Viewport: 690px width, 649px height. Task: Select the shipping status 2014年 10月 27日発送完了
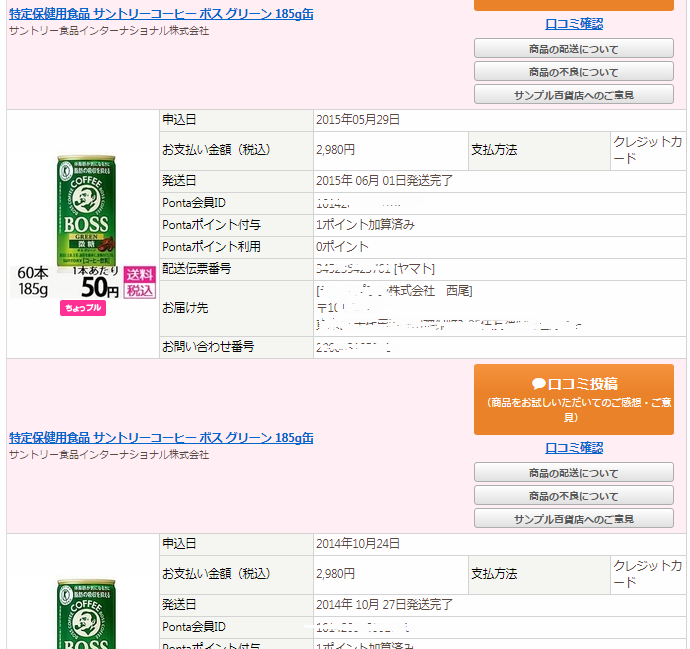click(x=384, y=605)
